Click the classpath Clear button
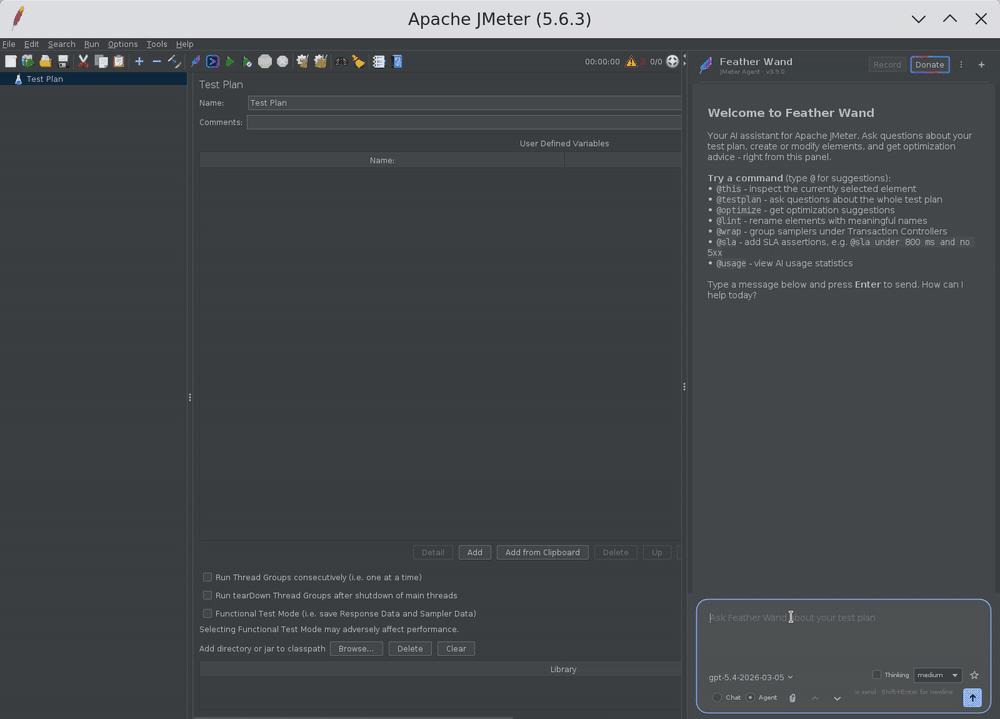This screenshot has height=719, width=1000. coord(455,648)
